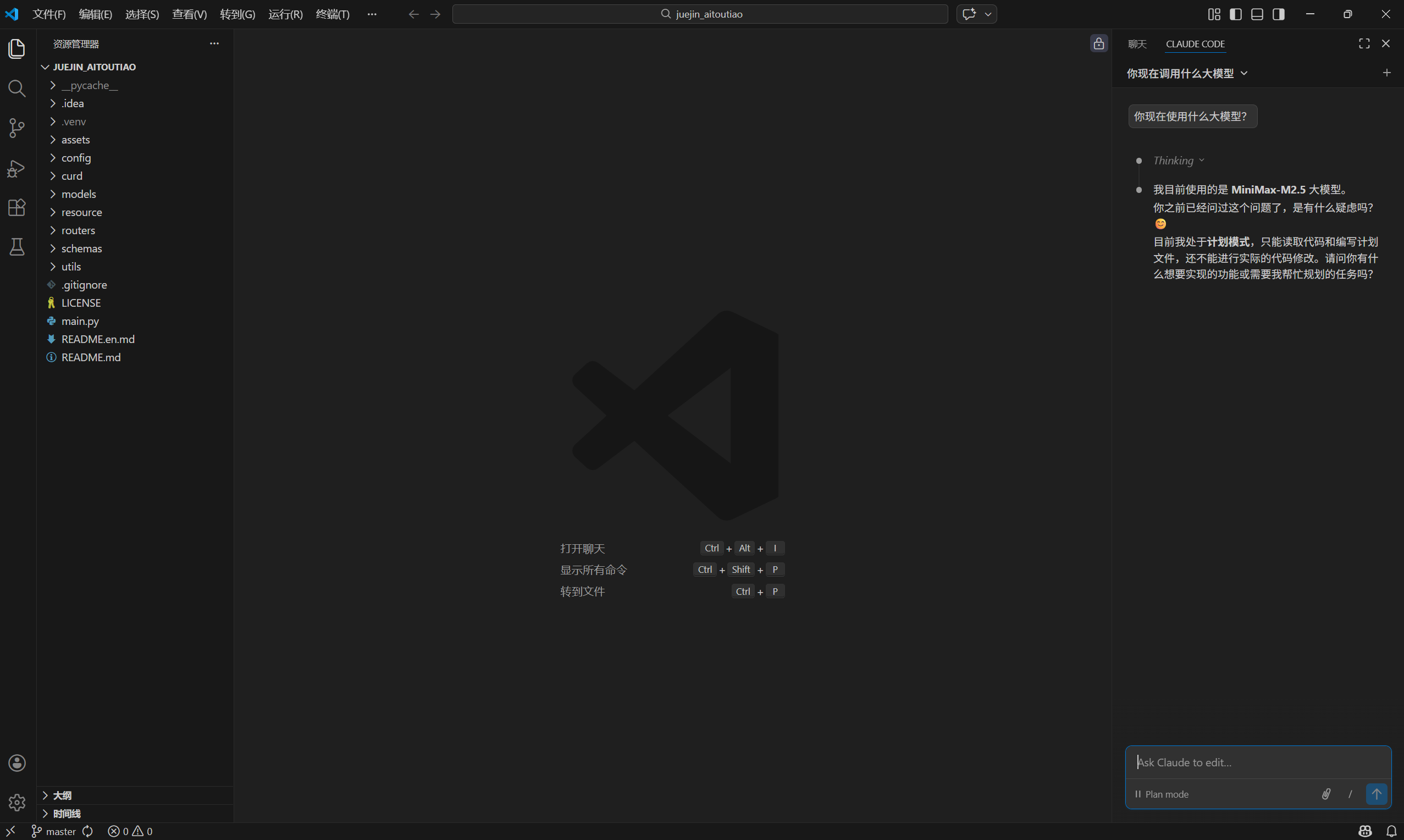The height and width of the screenshot is (840, 1404).
Task: Send the message with the arrow button
Action: click(x=1377, y=794)
